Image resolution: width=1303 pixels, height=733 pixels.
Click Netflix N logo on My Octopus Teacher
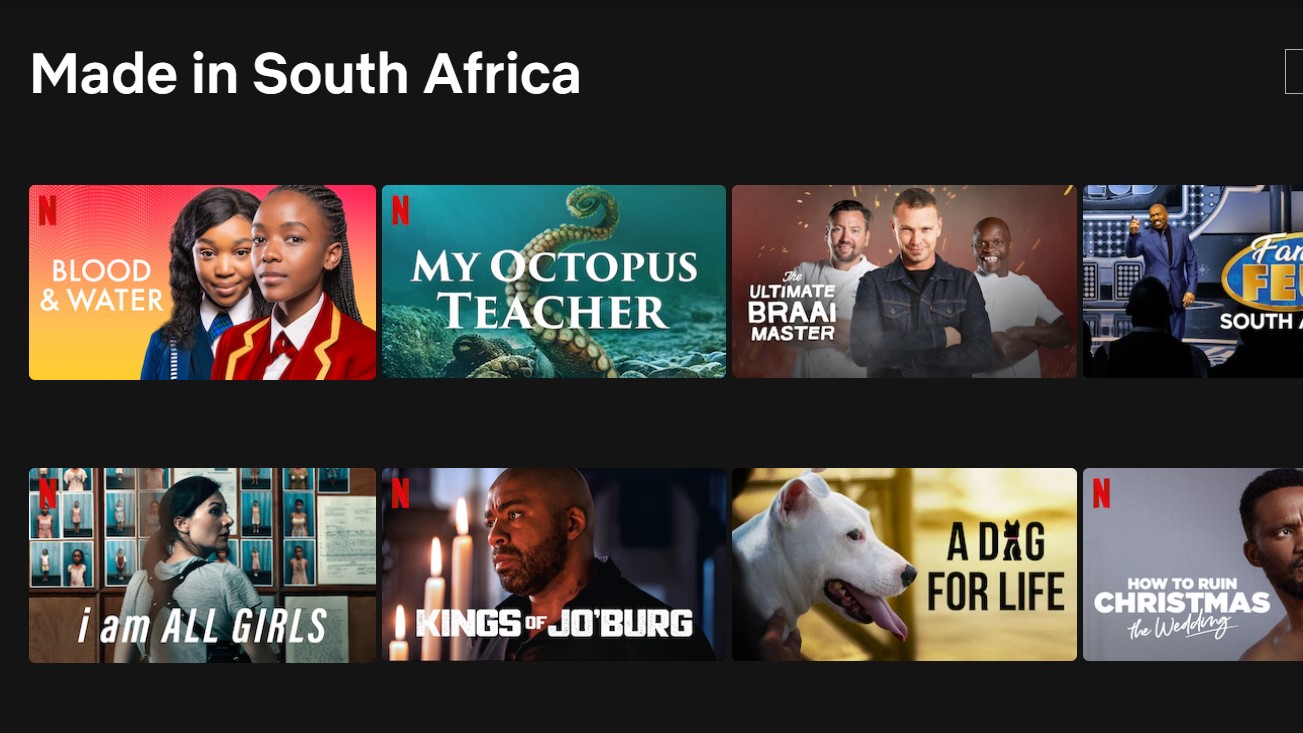[x=400, y=210]
